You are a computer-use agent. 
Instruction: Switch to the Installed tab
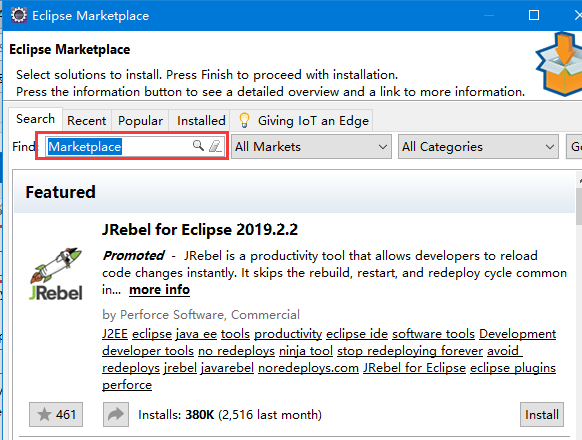pos(201,121)
